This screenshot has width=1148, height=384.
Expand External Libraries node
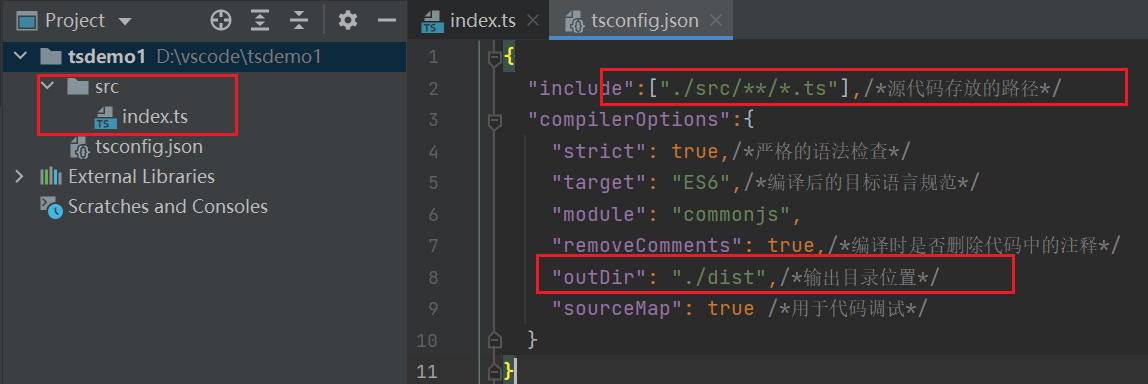(x=20, y=177)
